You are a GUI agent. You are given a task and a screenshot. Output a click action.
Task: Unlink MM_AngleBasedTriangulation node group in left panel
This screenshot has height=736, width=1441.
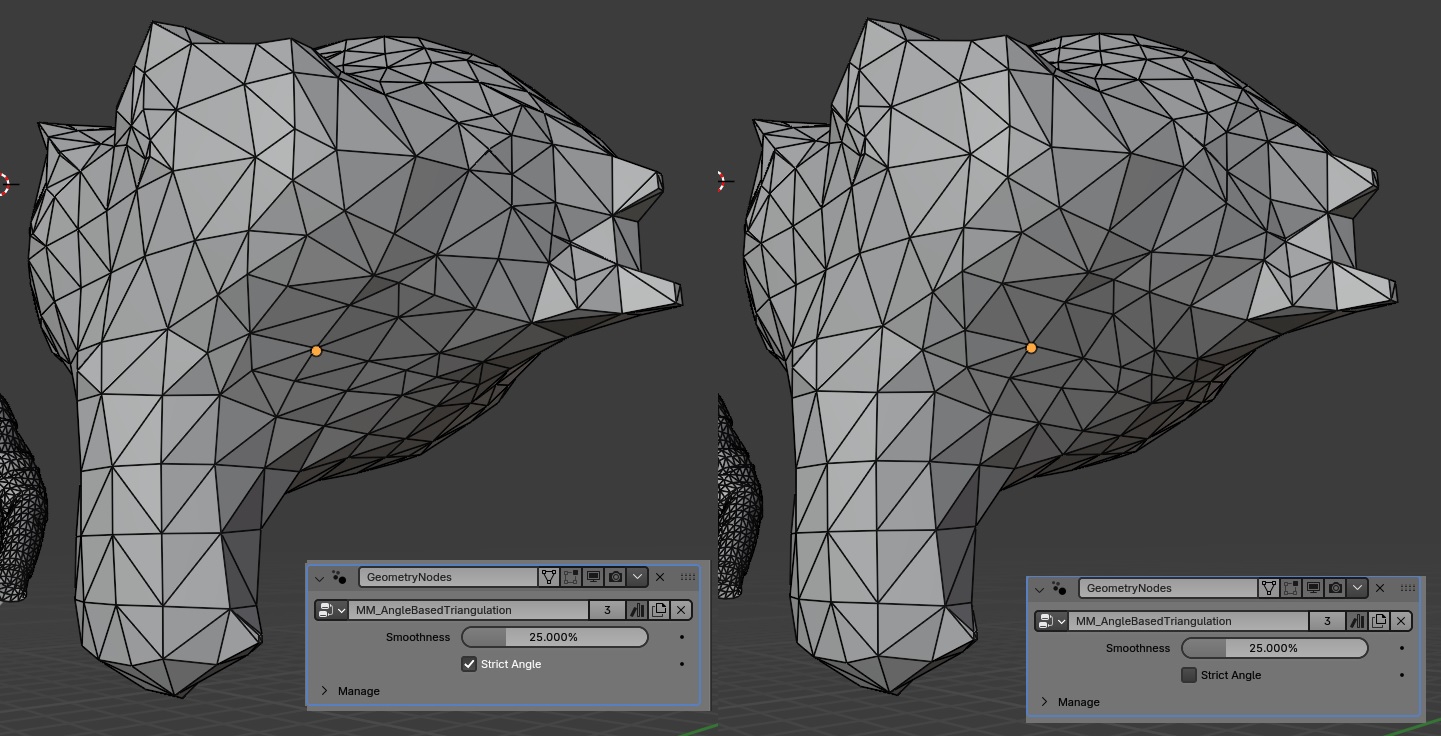click(x=681, y=610)
